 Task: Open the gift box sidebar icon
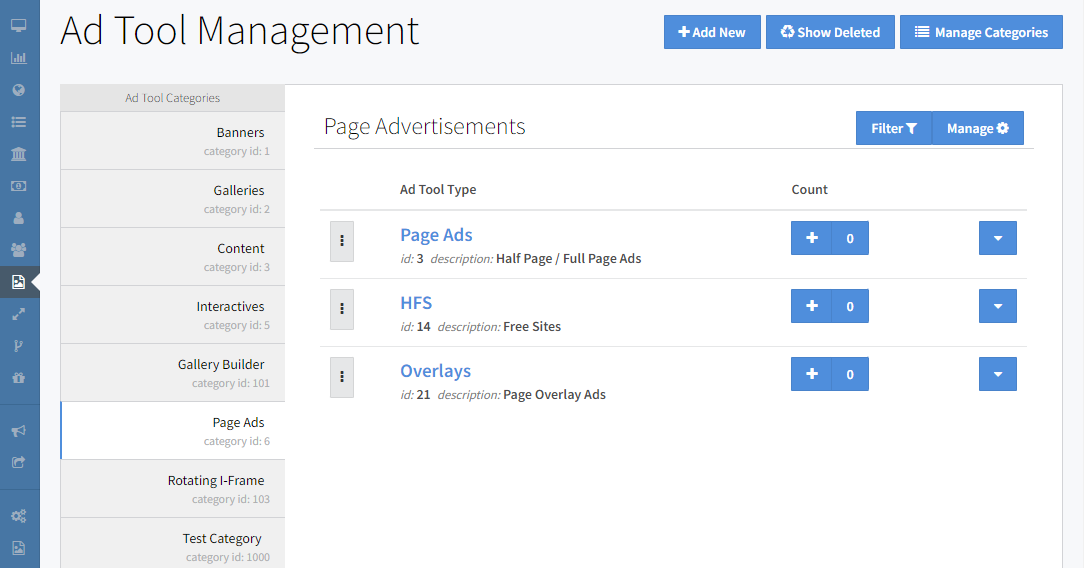18,378
